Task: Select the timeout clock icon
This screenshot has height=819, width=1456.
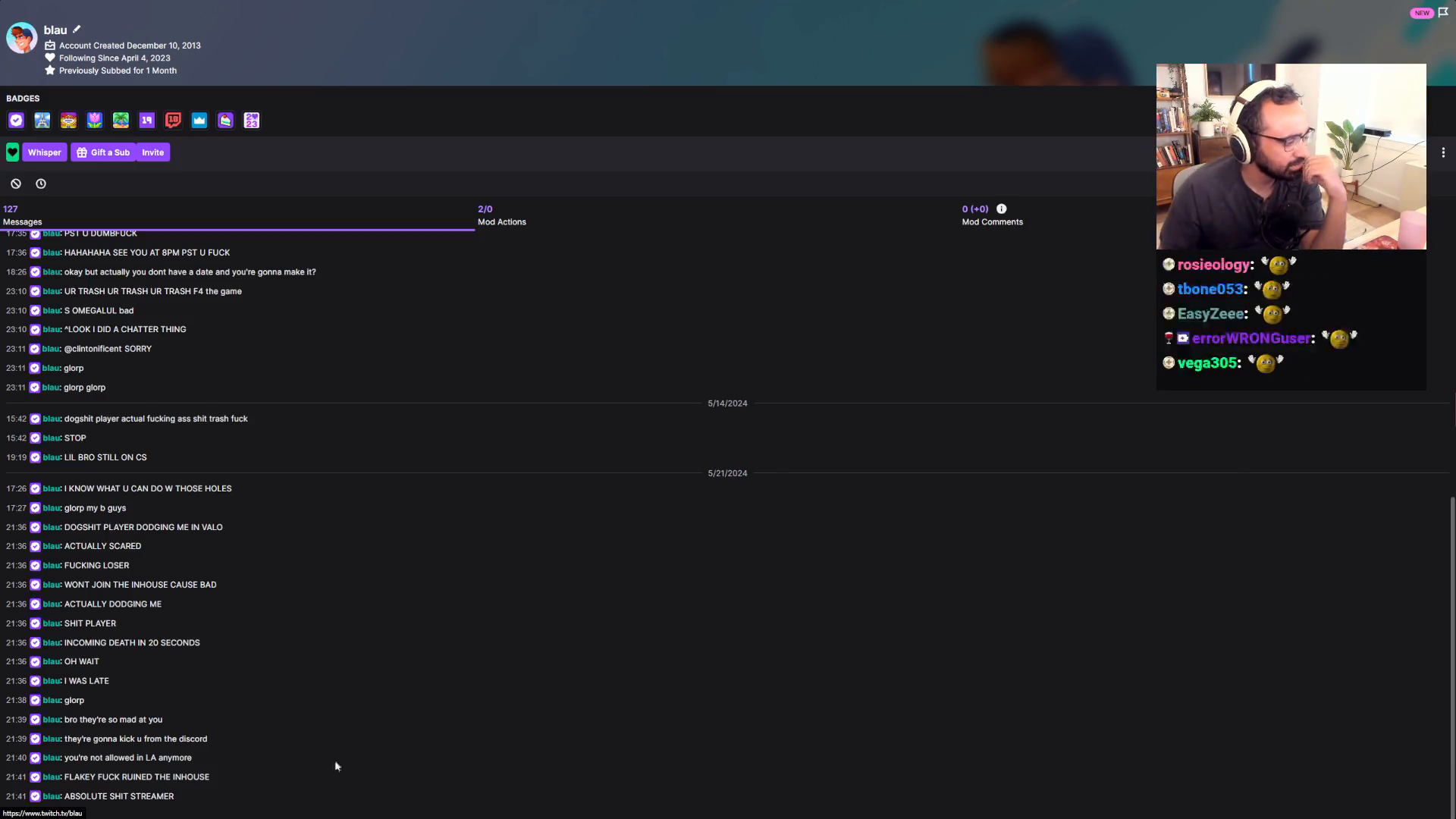Action: click(41, 184)
